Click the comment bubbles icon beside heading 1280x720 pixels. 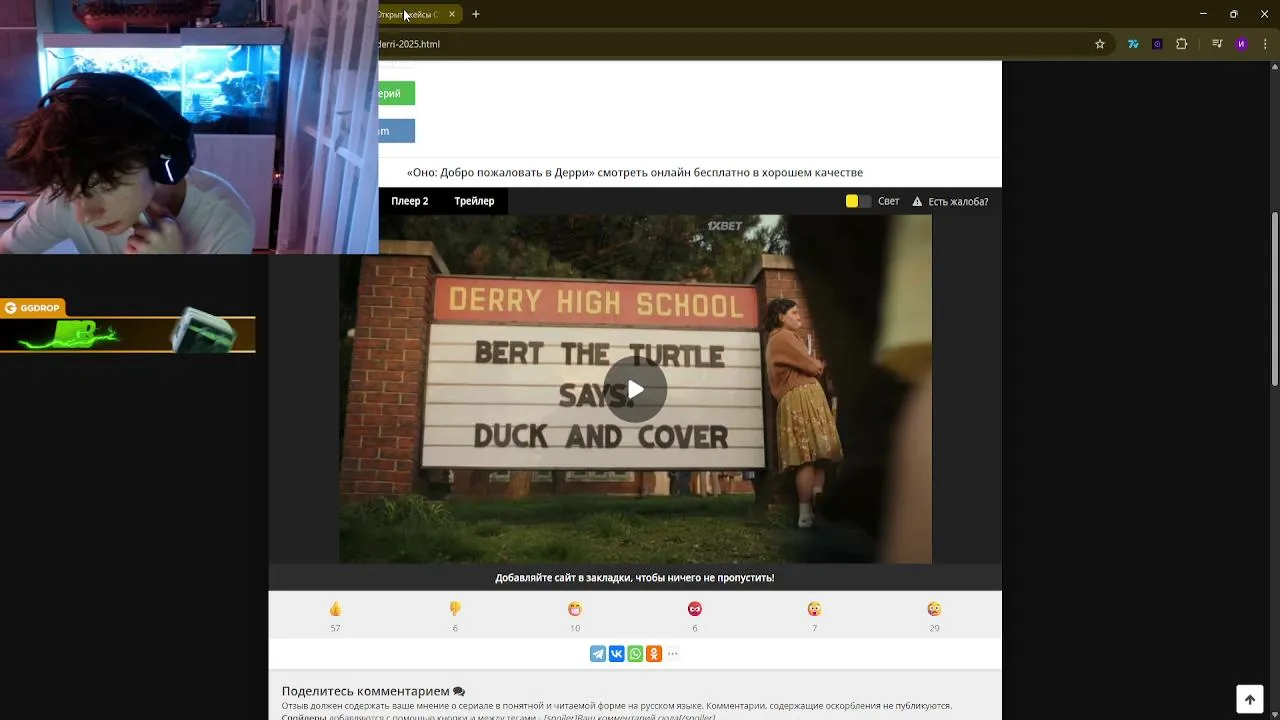(459, 691)
